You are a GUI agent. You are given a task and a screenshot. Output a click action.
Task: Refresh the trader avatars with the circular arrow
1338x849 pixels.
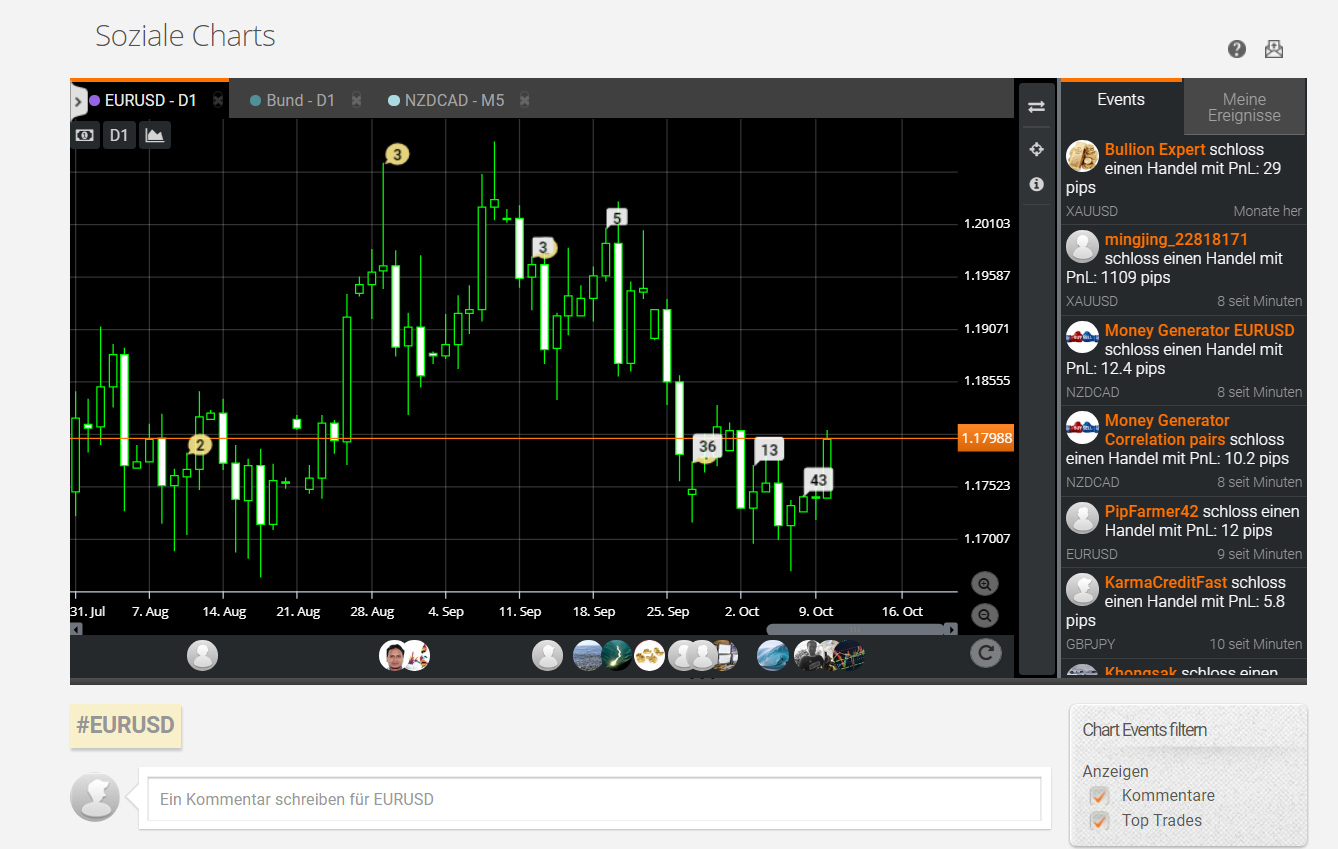985,652
